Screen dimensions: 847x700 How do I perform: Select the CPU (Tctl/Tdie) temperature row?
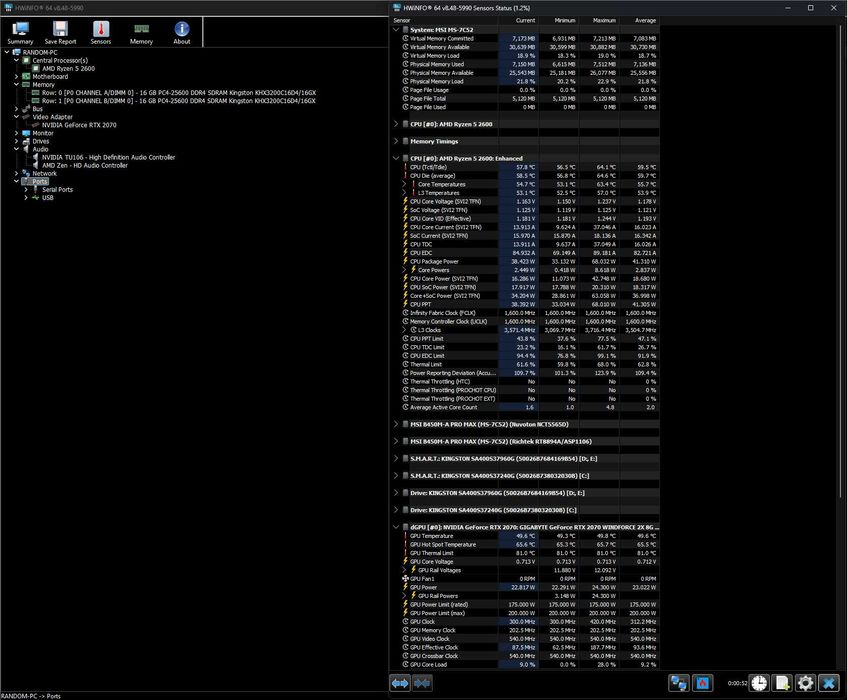click(x=530, y=167)
